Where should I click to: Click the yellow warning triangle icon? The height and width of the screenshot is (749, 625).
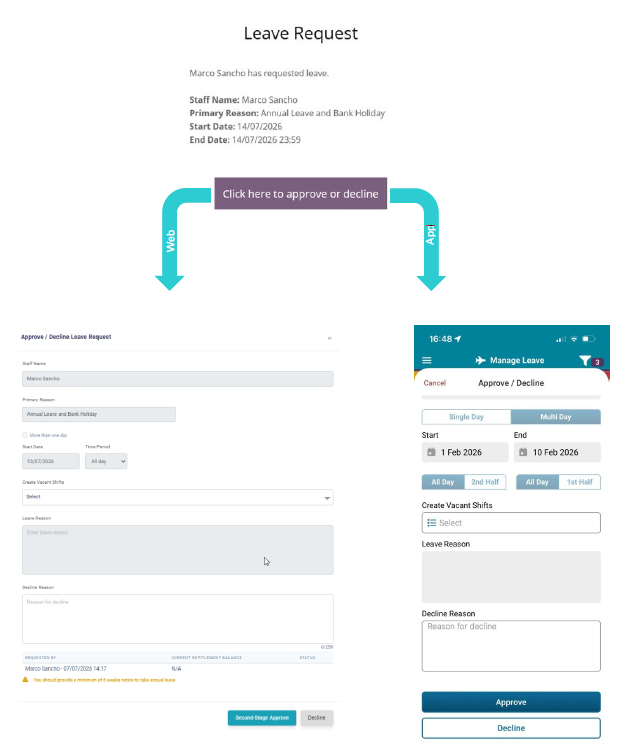tap(25, 679)
